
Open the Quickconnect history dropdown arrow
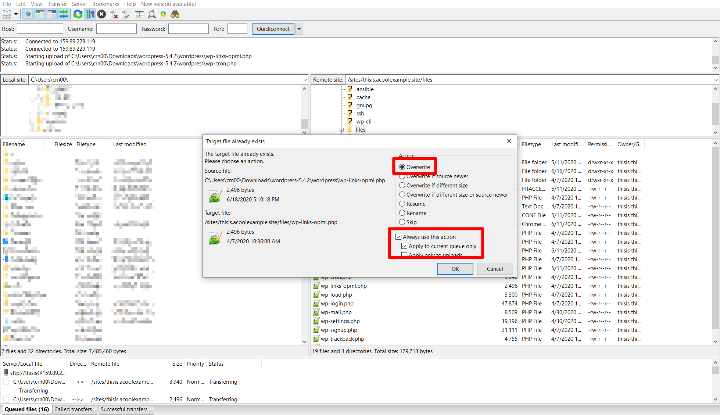297,30
